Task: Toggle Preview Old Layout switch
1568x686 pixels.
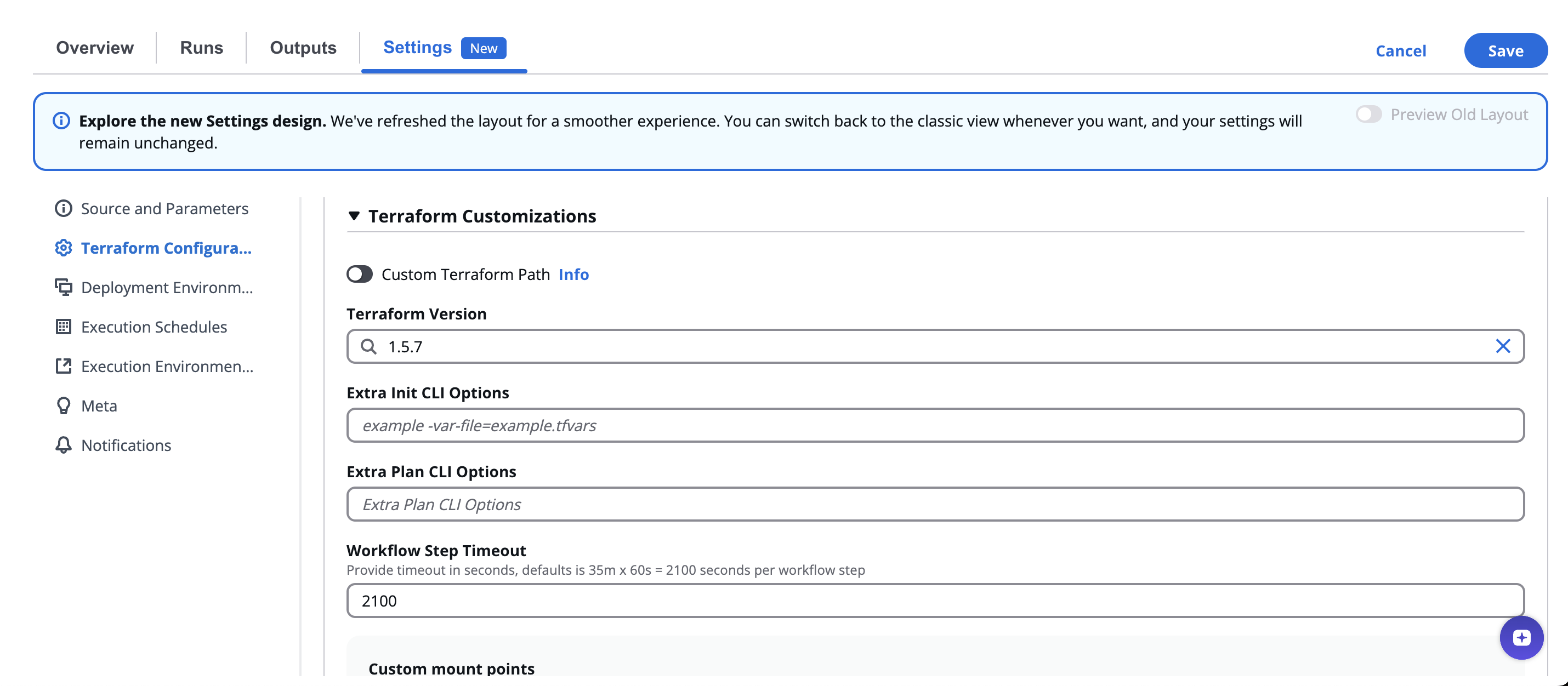Action: (1368, 115)
